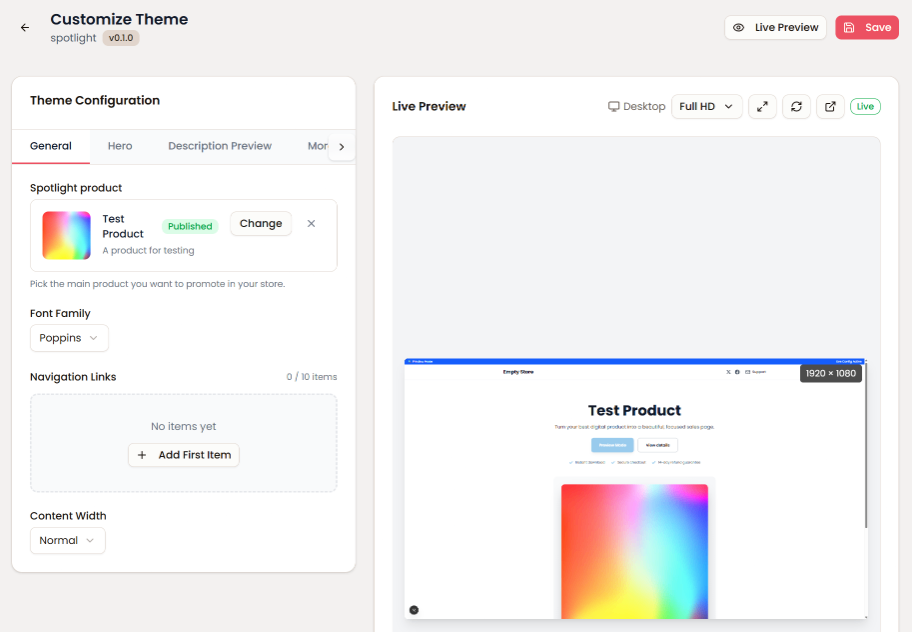Switch to the Hero tab

coord(120,145)
